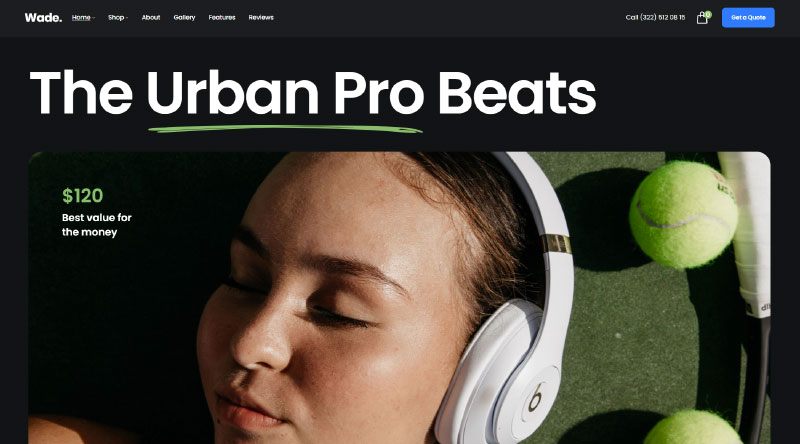Open the Shop navigation item
This screenshot has width=800, height=444.
pos(116,17)
